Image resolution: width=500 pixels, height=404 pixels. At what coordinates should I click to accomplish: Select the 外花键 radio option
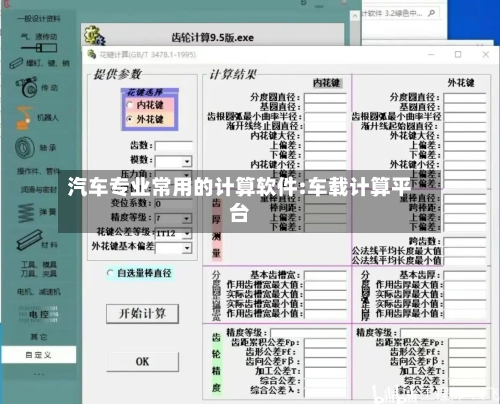click(131, 119)
